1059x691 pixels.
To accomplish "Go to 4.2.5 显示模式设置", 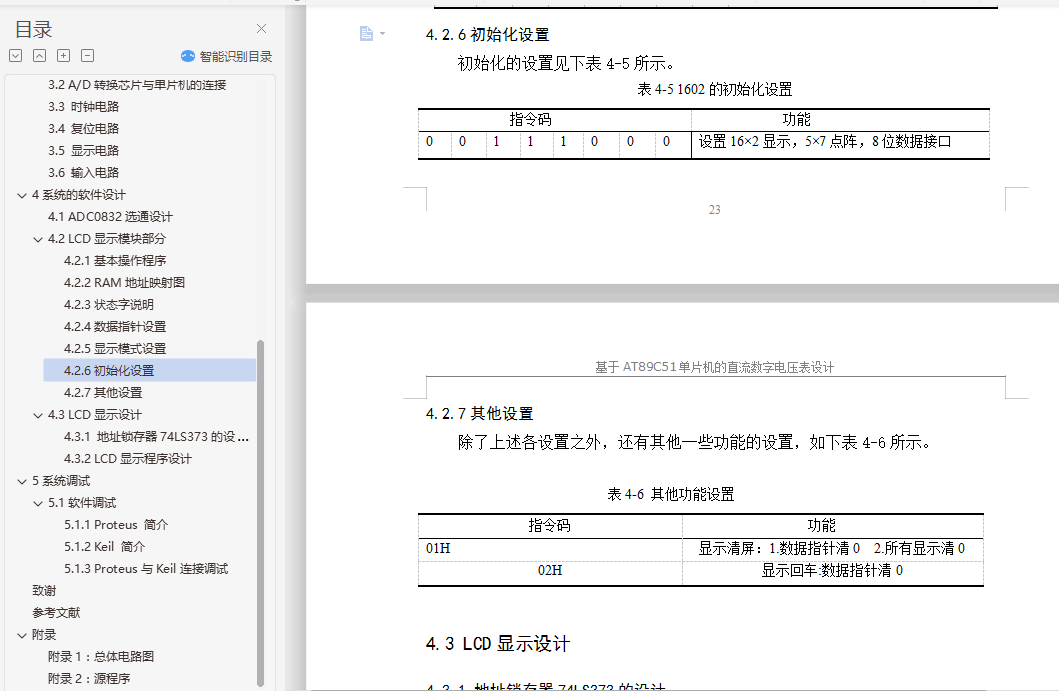I will point(115,349).
